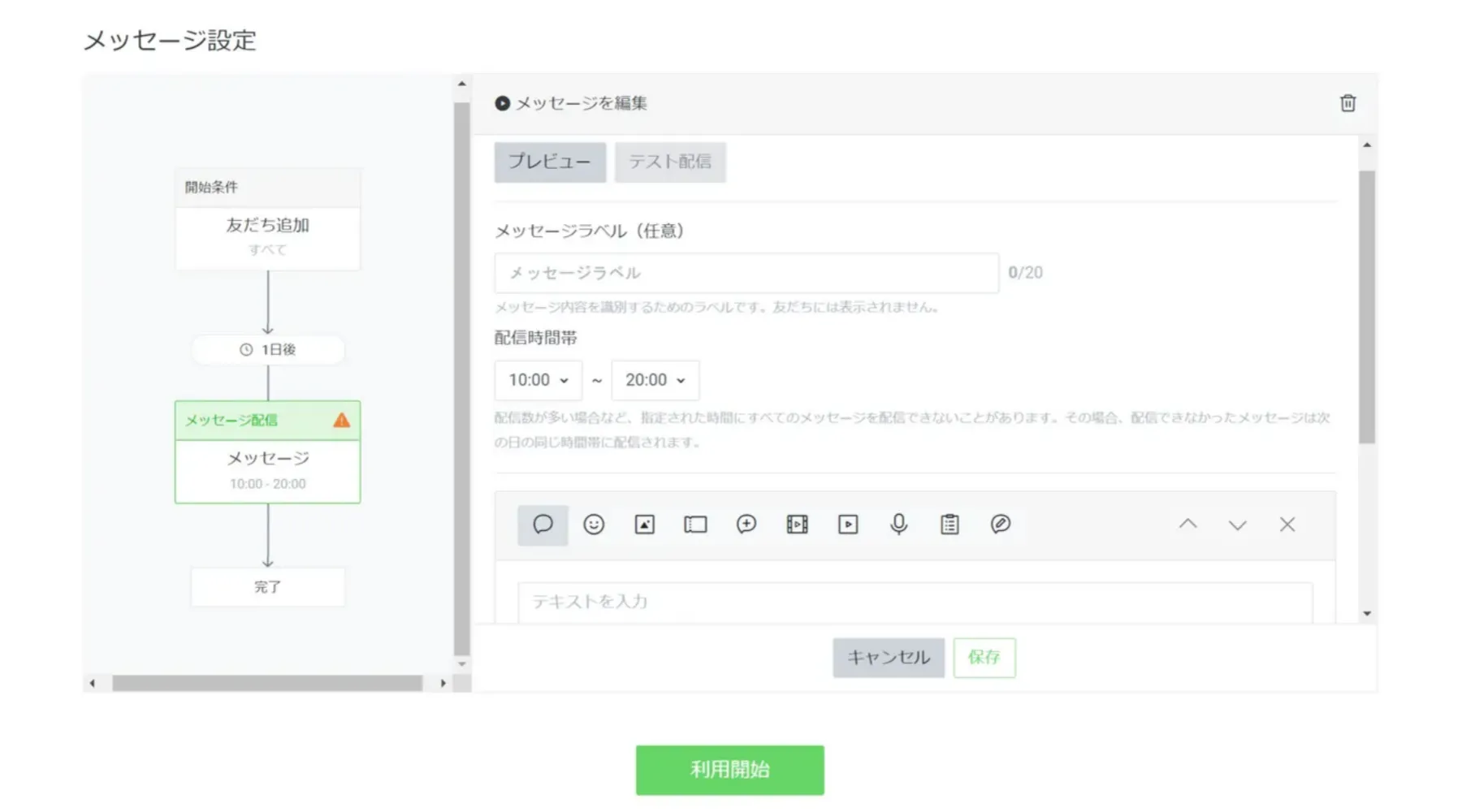Open the テスト配信 tab
Viewport: 1462px width, 812px height.
click(670, 162)
